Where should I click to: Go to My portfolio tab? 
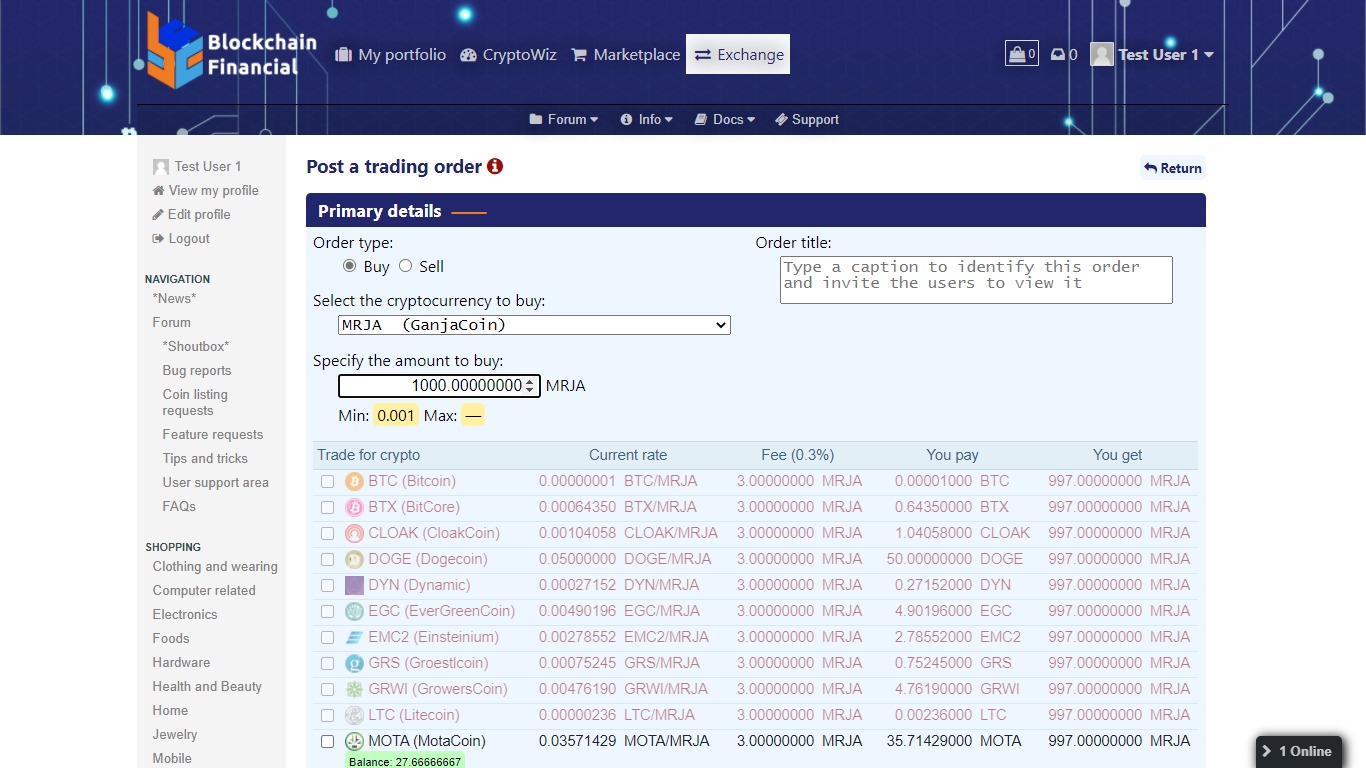[390, 55]
